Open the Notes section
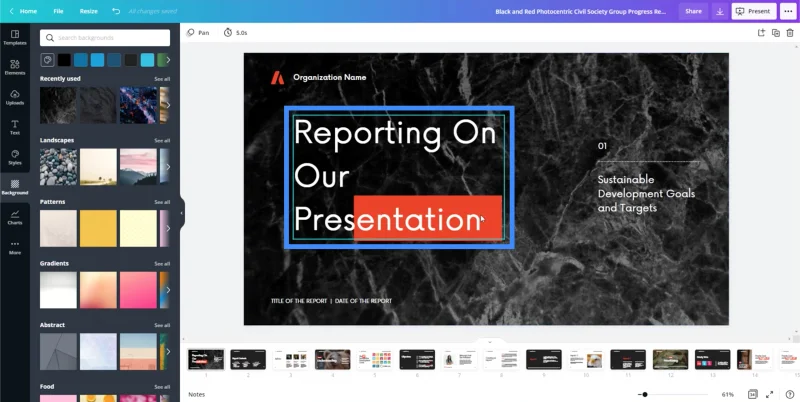 coord(196,394)
